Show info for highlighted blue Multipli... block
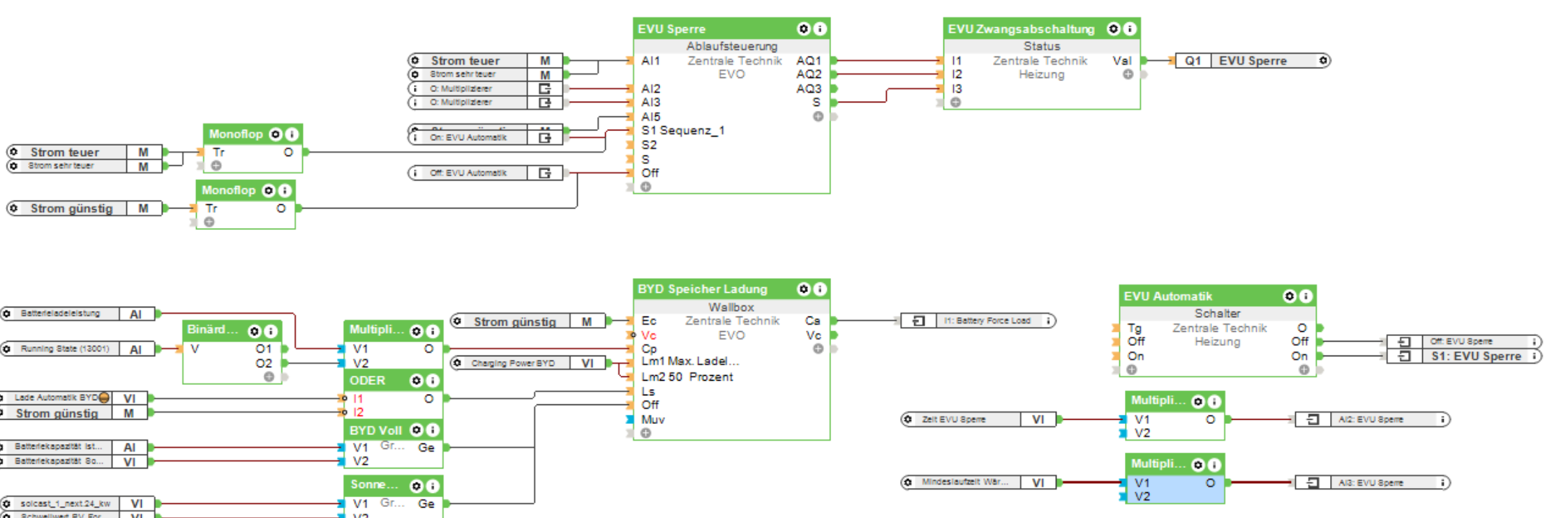 1214,465
